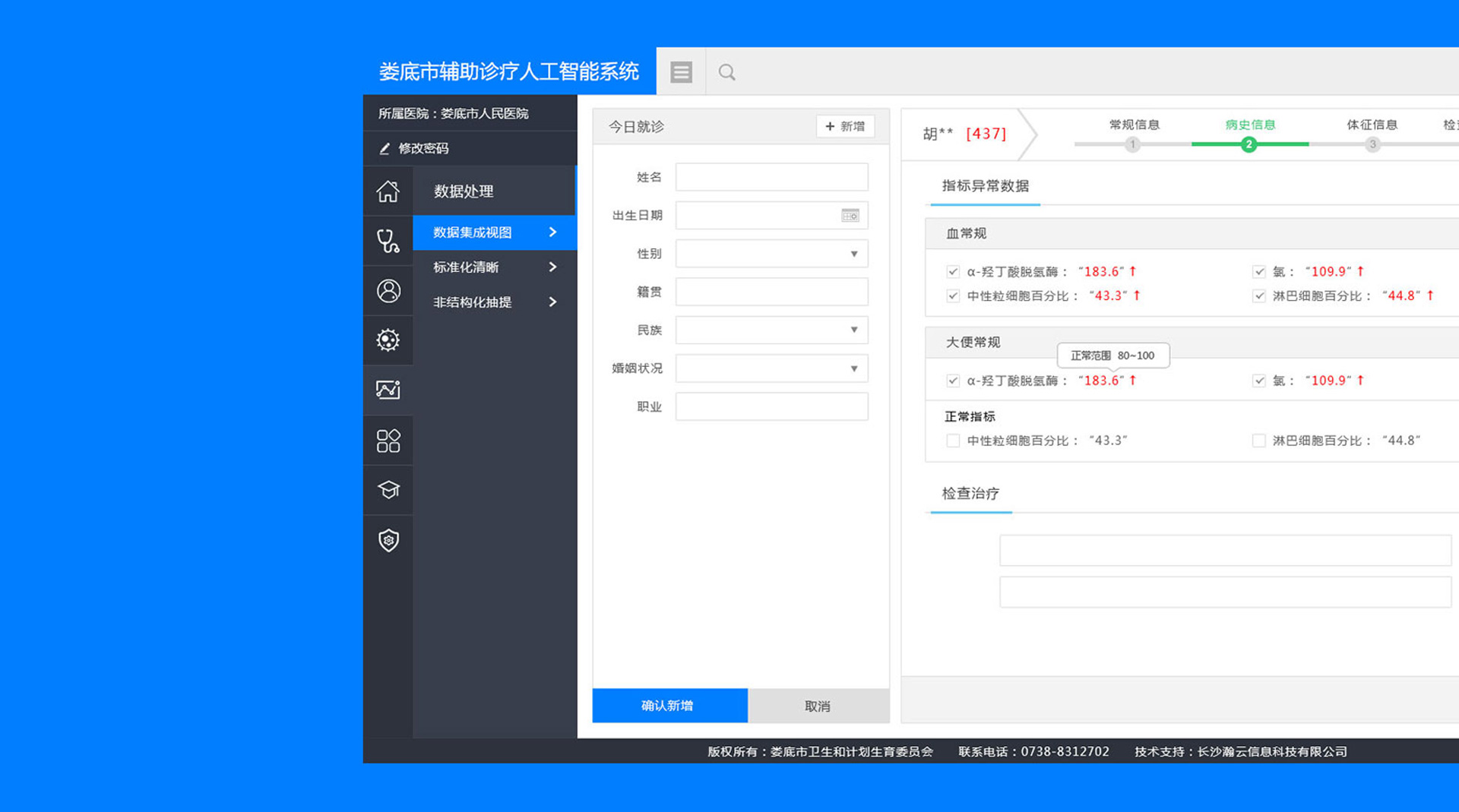Click the search magnifier icon
Viewport: 1459px width, 812px height.
(x=727, y=72)
